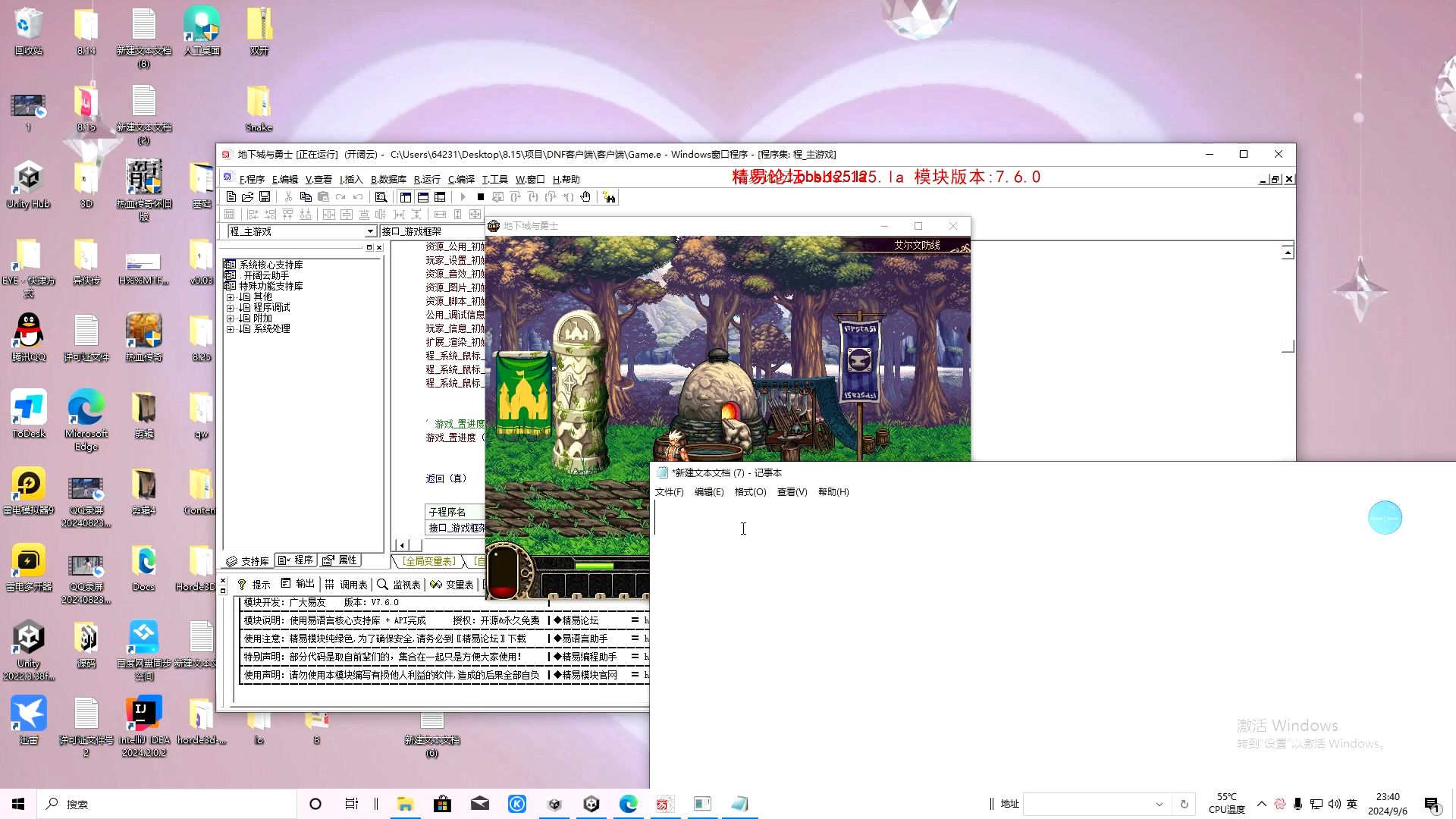
Task: Click the Cut scissors toolbar icon
Action: pyautogui.click(x=288, y=197)
